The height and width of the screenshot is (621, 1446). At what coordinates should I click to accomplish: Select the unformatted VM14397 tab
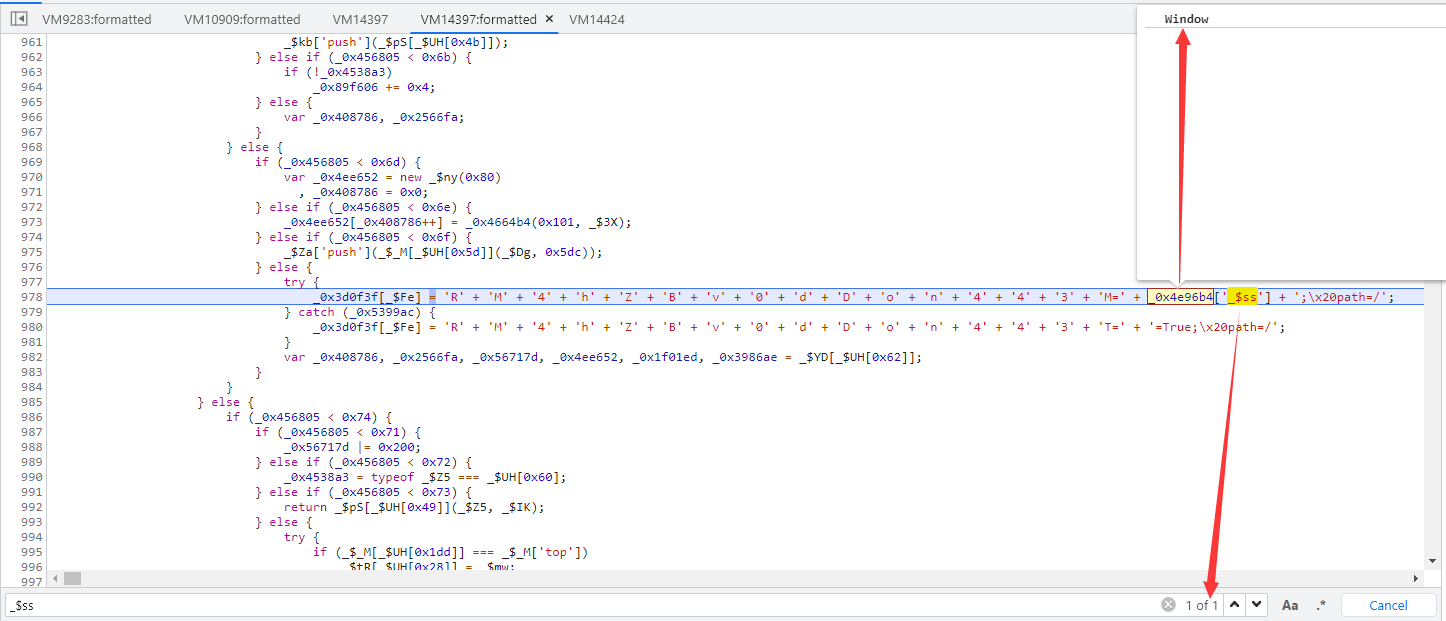point(360,19)
